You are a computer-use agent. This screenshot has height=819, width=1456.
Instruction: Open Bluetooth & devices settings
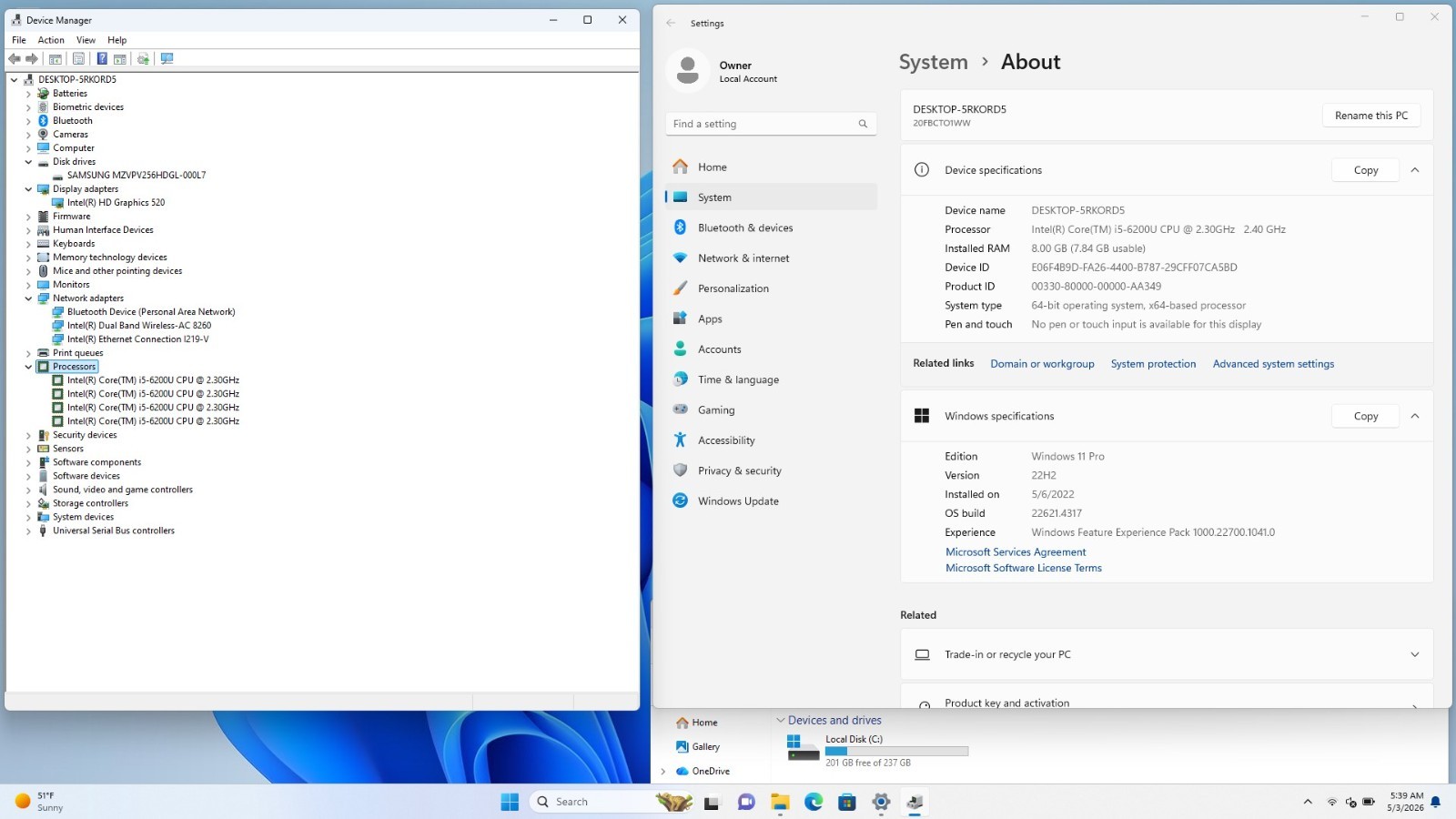771,227
